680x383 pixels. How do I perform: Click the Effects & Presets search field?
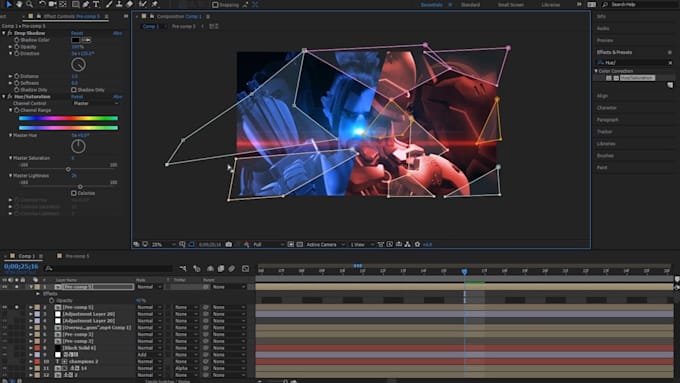point(633,62)
